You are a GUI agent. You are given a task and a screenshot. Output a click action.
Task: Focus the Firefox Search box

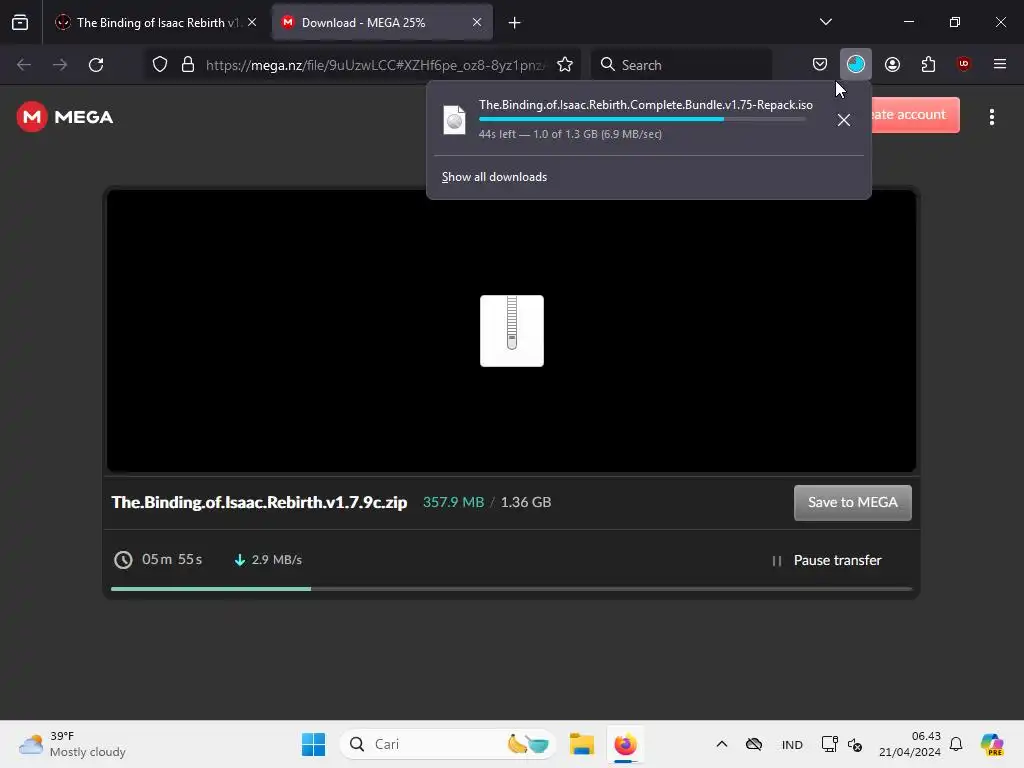[681, 65]
